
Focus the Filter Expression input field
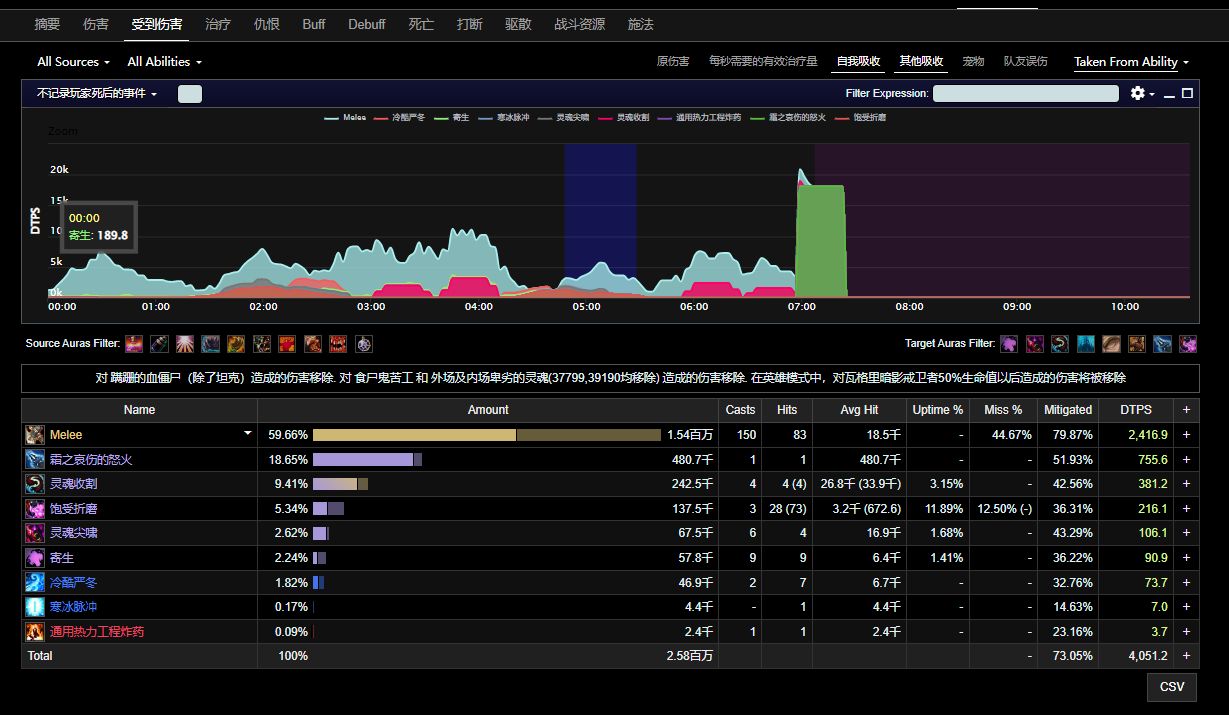[1025, 94]
